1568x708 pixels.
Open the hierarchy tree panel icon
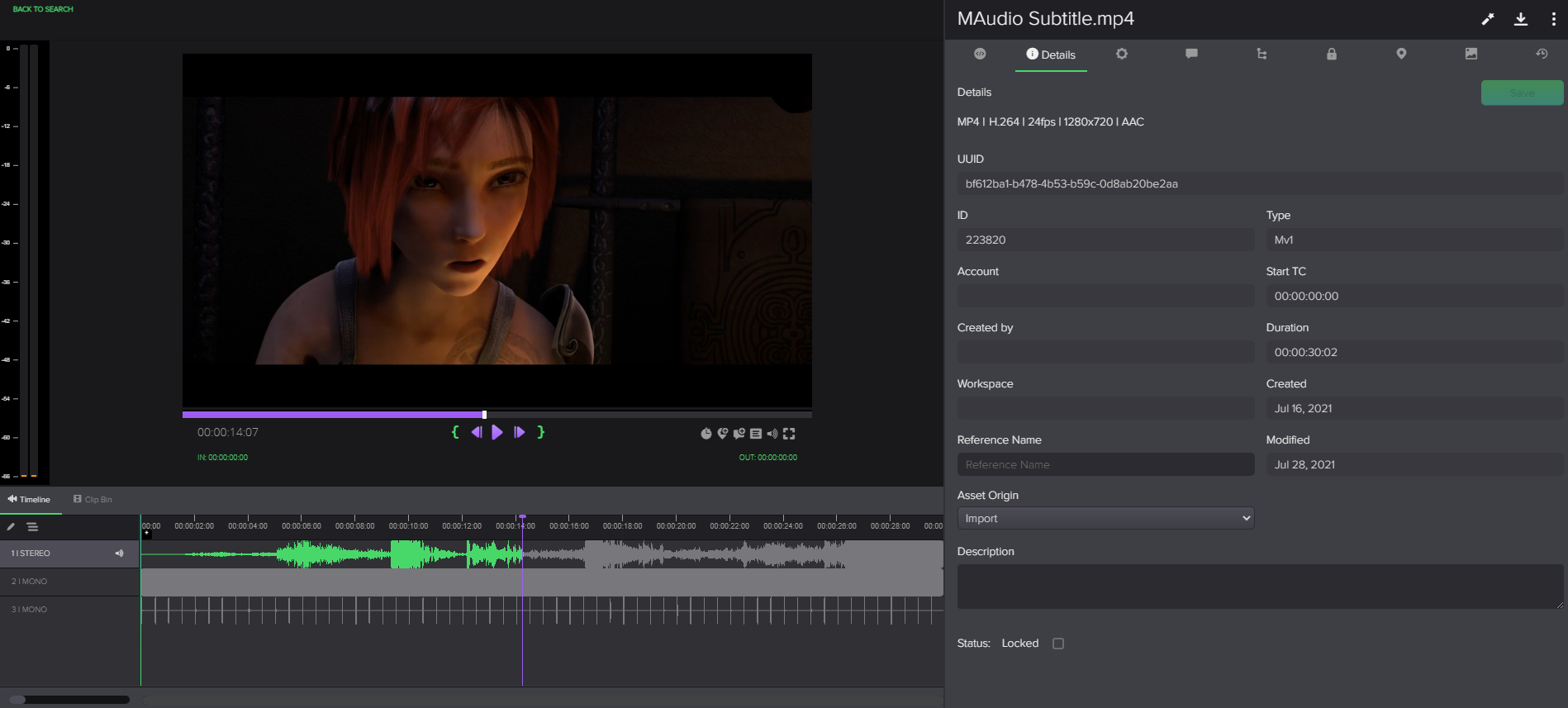[x=1262, y=55]
